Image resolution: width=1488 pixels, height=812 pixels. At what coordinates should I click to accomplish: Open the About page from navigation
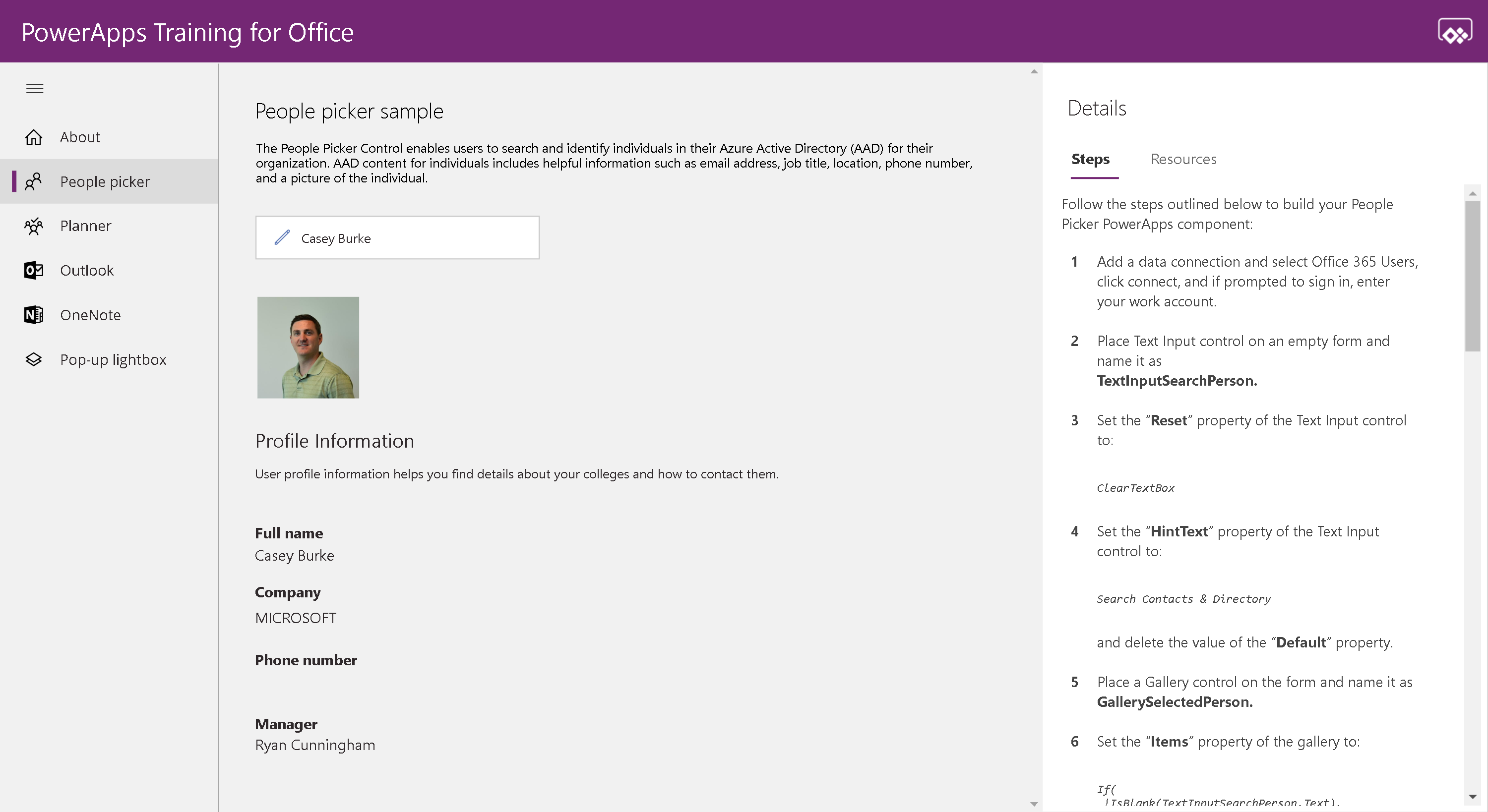pyautogui.click(x=80, y=137)
